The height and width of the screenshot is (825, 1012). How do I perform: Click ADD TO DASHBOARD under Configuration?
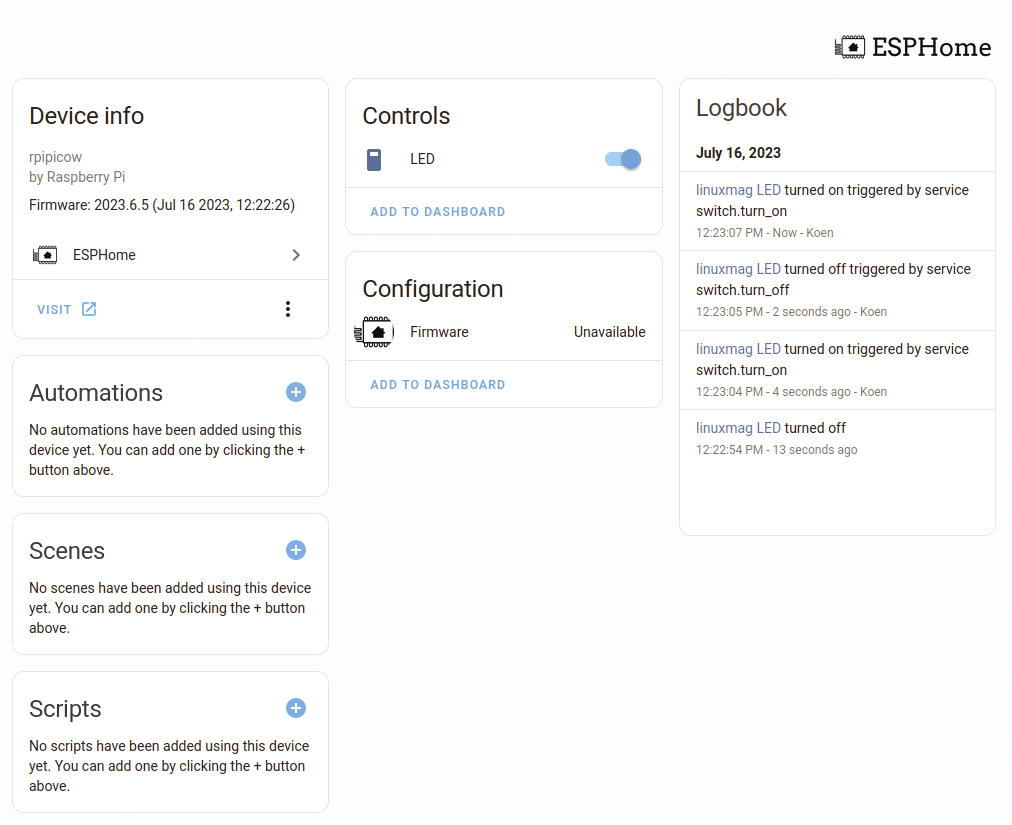(x=438, y=385)
